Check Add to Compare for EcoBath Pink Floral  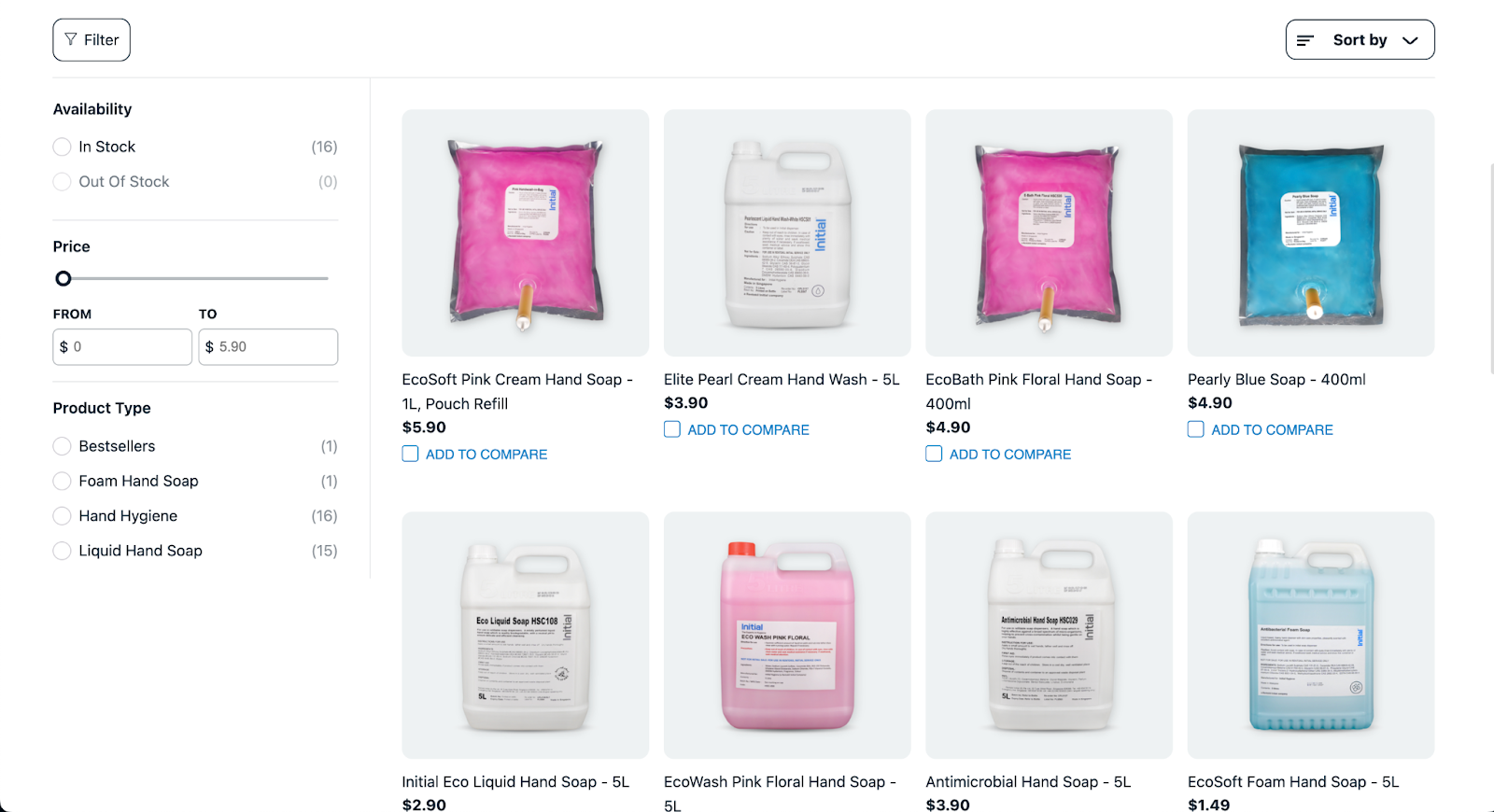pos(934,454)
